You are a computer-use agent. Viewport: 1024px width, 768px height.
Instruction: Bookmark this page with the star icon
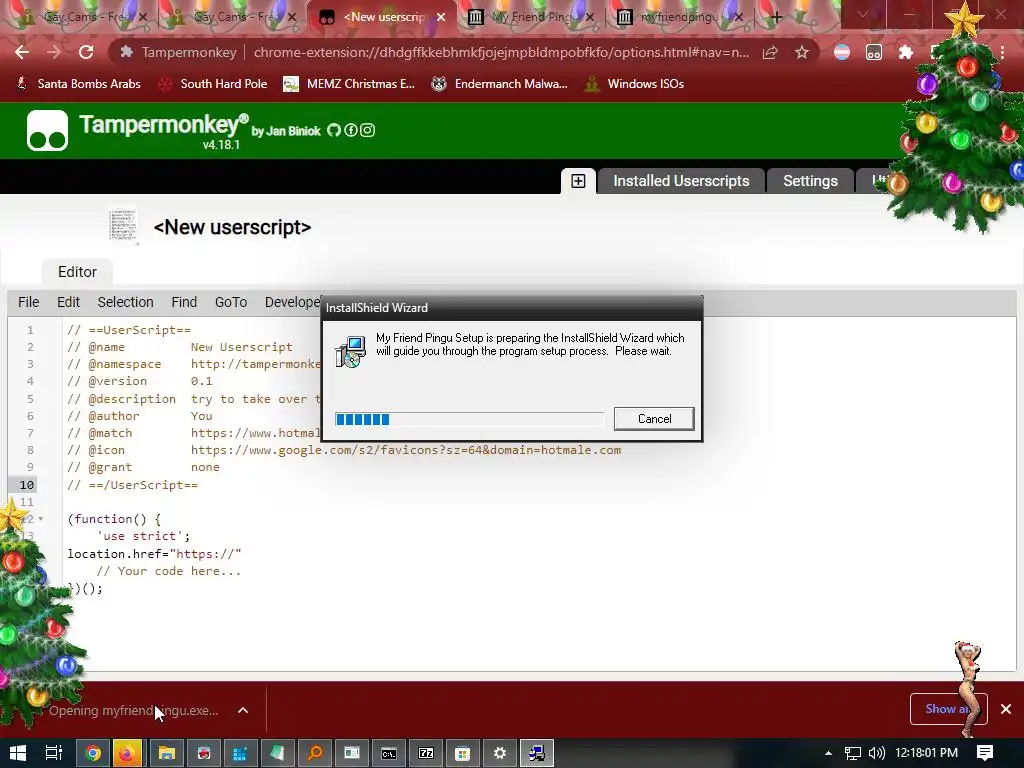click(802, 52)
